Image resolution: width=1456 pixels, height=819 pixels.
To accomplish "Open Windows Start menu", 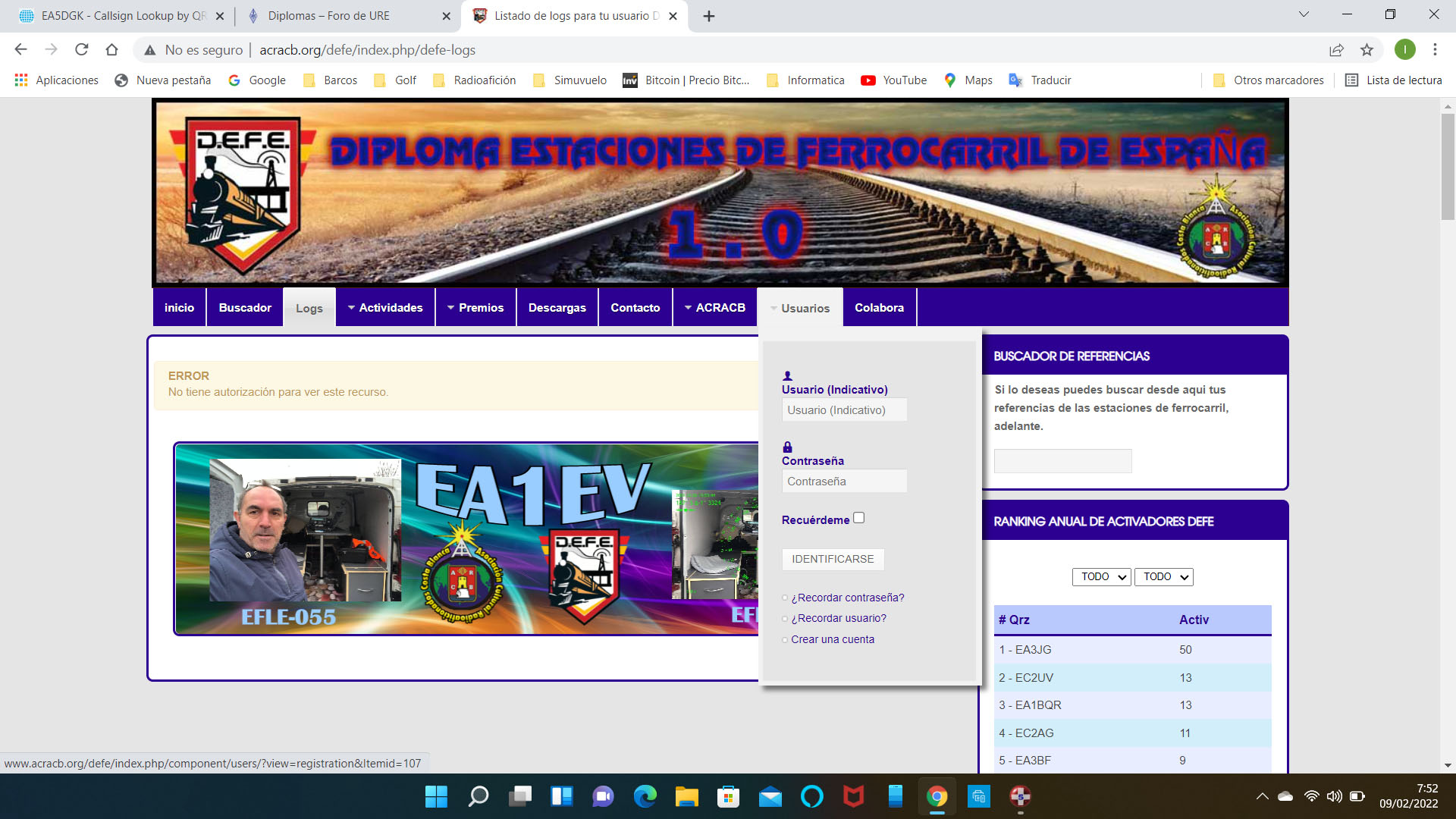I will 436,796.
